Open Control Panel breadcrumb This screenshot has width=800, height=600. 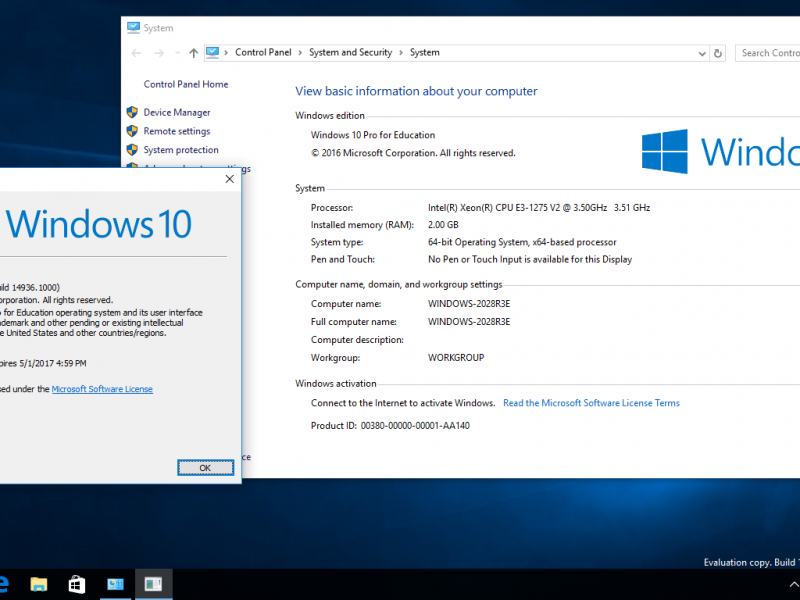[263, 53]
